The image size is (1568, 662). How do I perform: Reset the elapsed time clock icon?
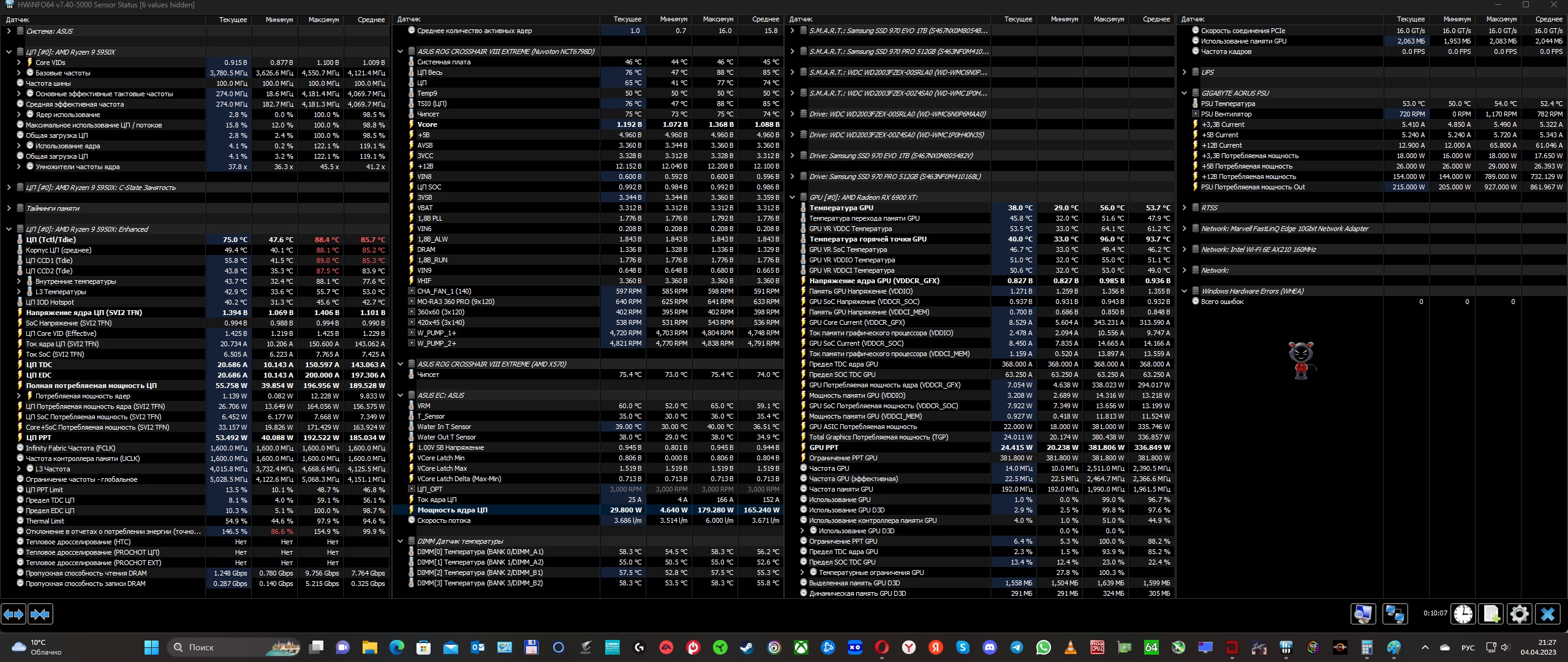click(x=1463, y=614)
